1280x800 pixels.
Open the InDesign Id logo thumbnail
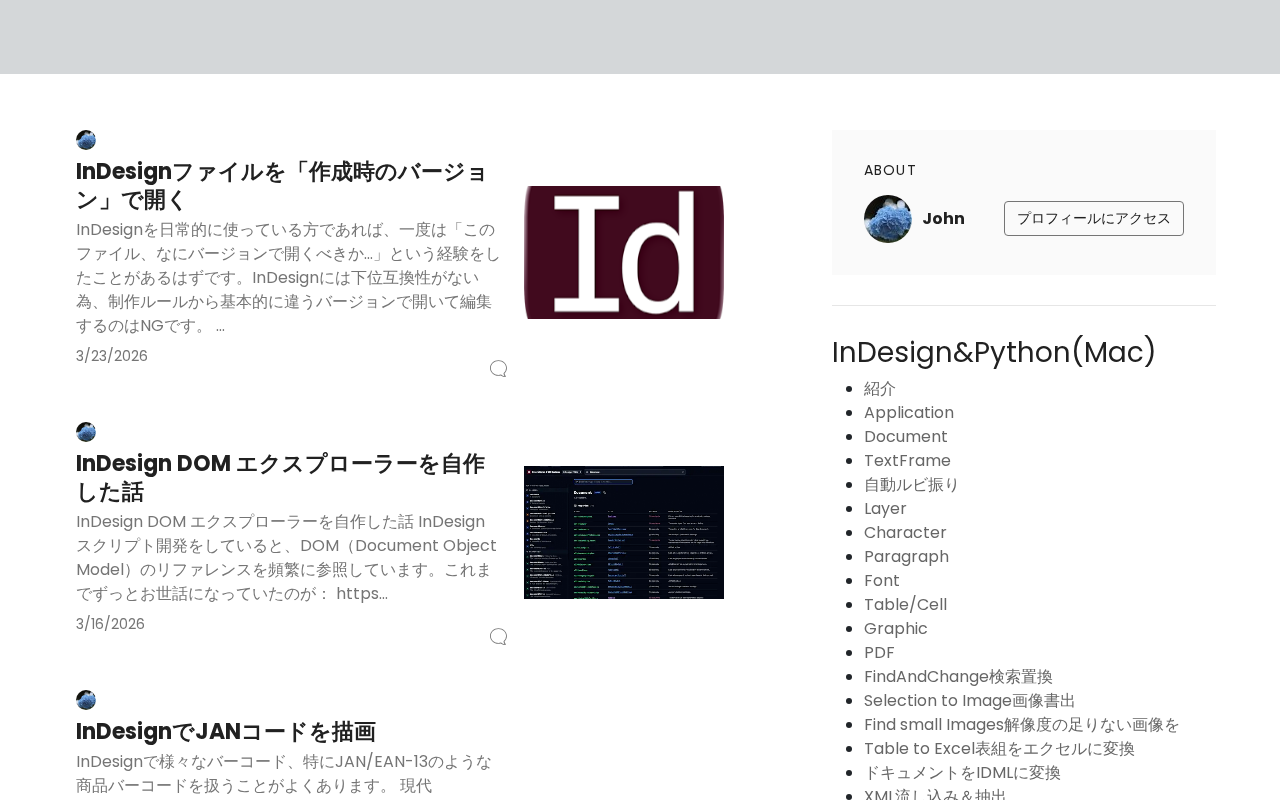[624, 252]
